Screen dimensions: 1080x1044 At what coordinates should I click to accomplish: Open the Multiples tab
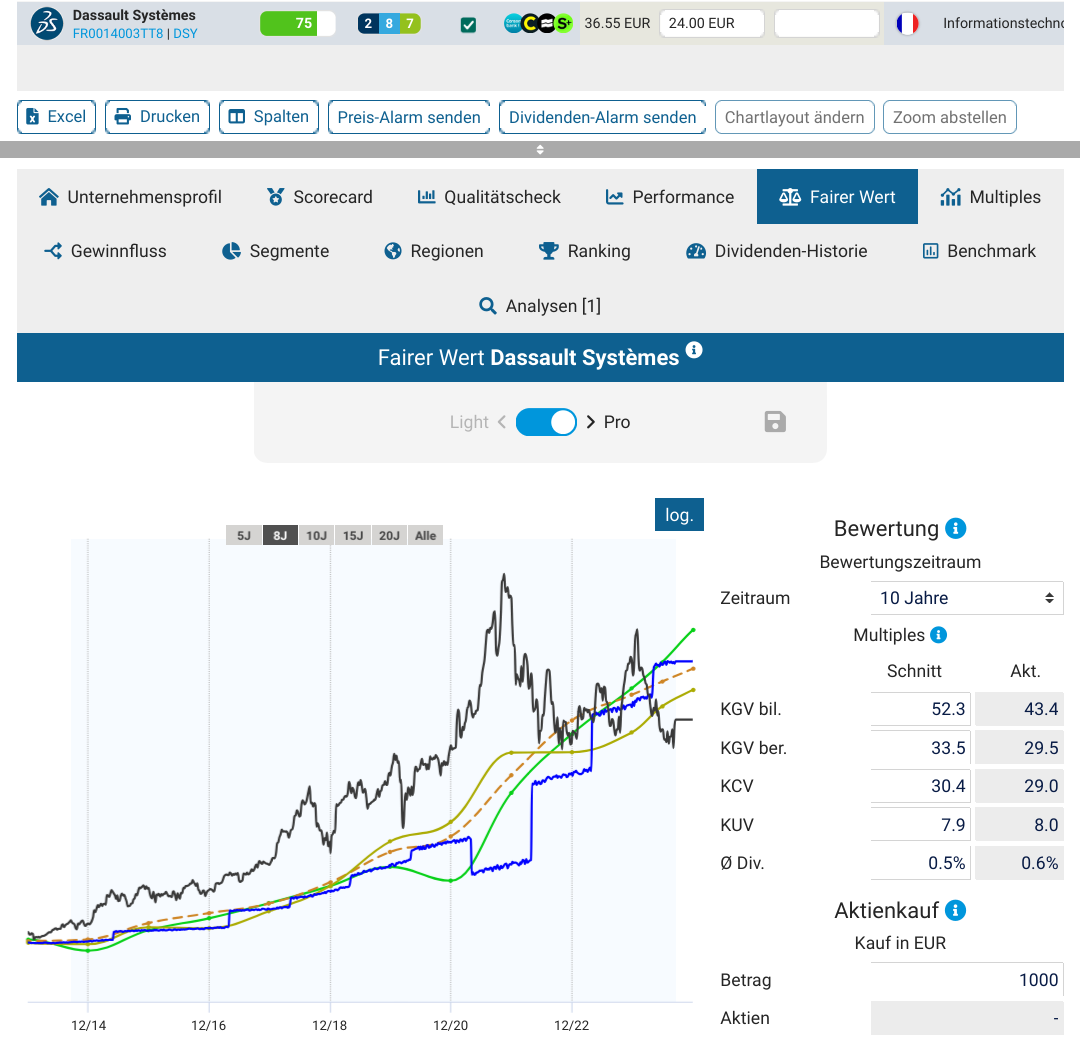coord(990,197)
